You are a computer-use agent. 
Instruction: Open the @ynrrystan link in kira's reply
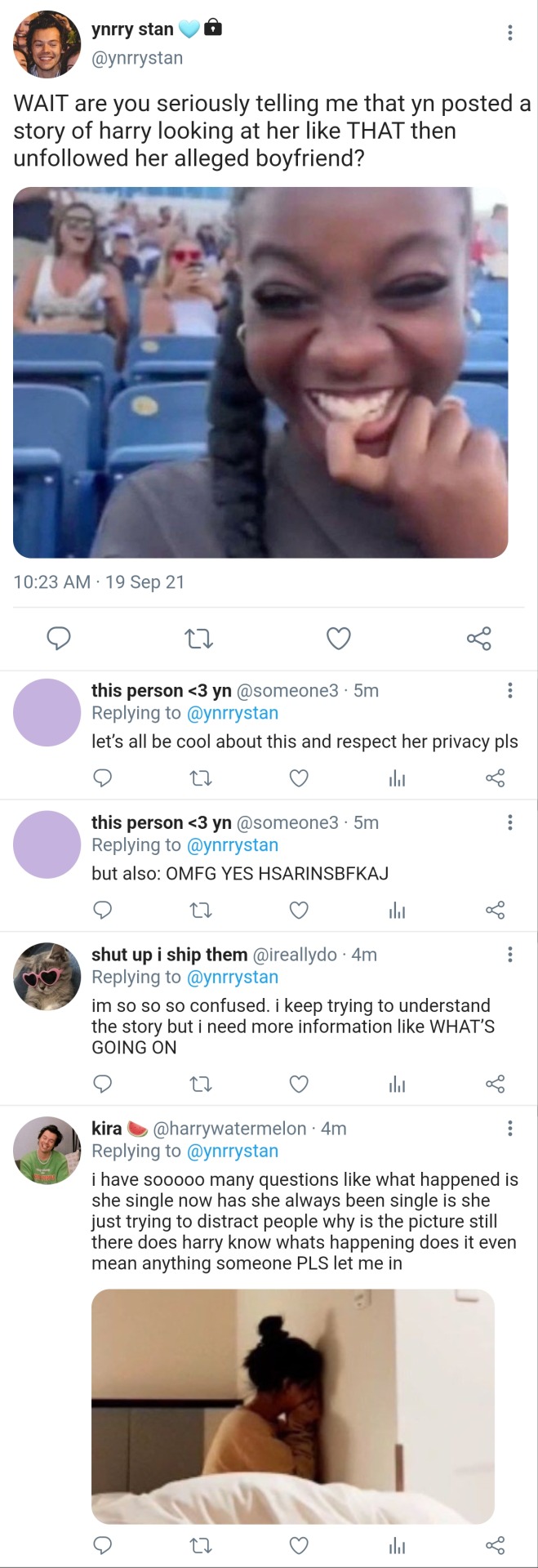pos(233,1151)
